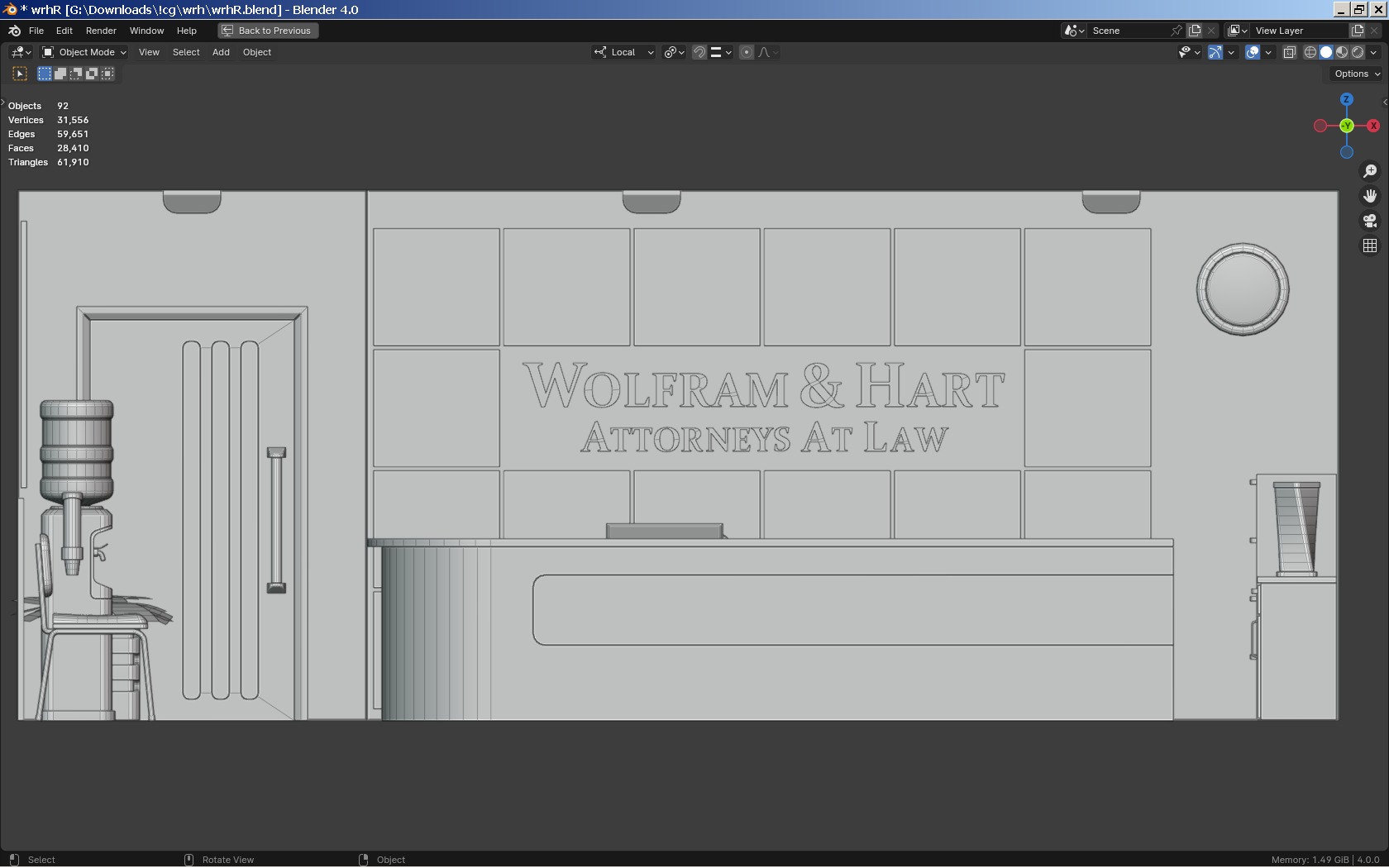
Task: Open the Scene browse dropdown icon
Action: [x=1074, y=31]
